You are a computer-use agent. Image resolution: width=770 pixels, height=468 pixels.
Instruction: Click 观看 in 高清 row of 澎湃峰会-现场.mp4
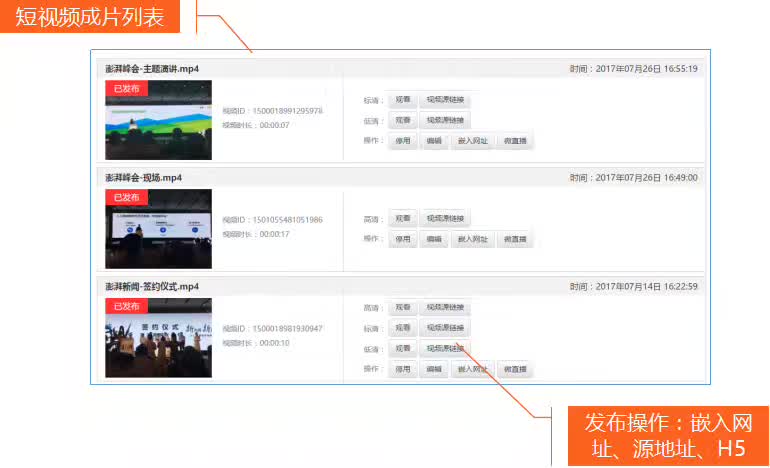402,218
